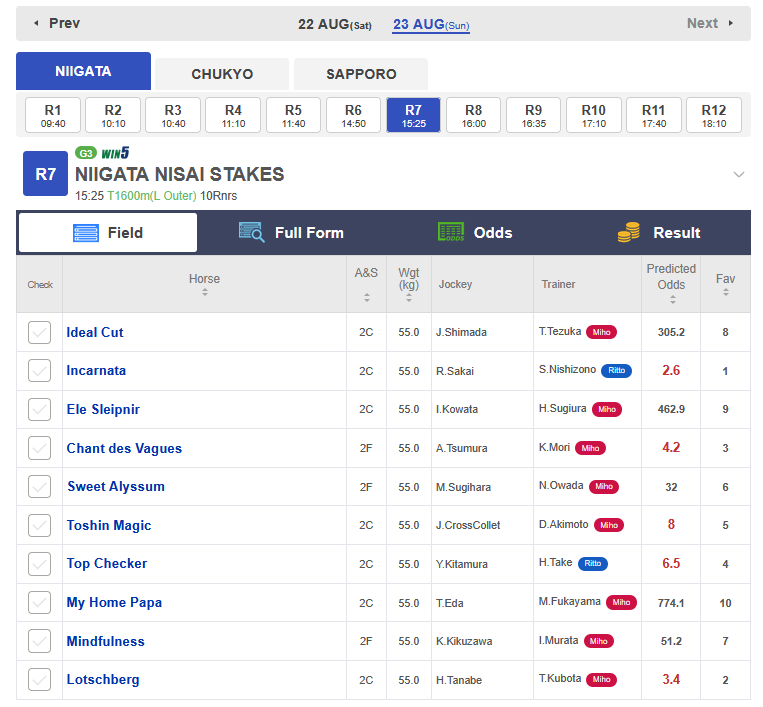Select the NIIGATA racecourse tab
The image size is (763, 707).
tap(83, 71)
